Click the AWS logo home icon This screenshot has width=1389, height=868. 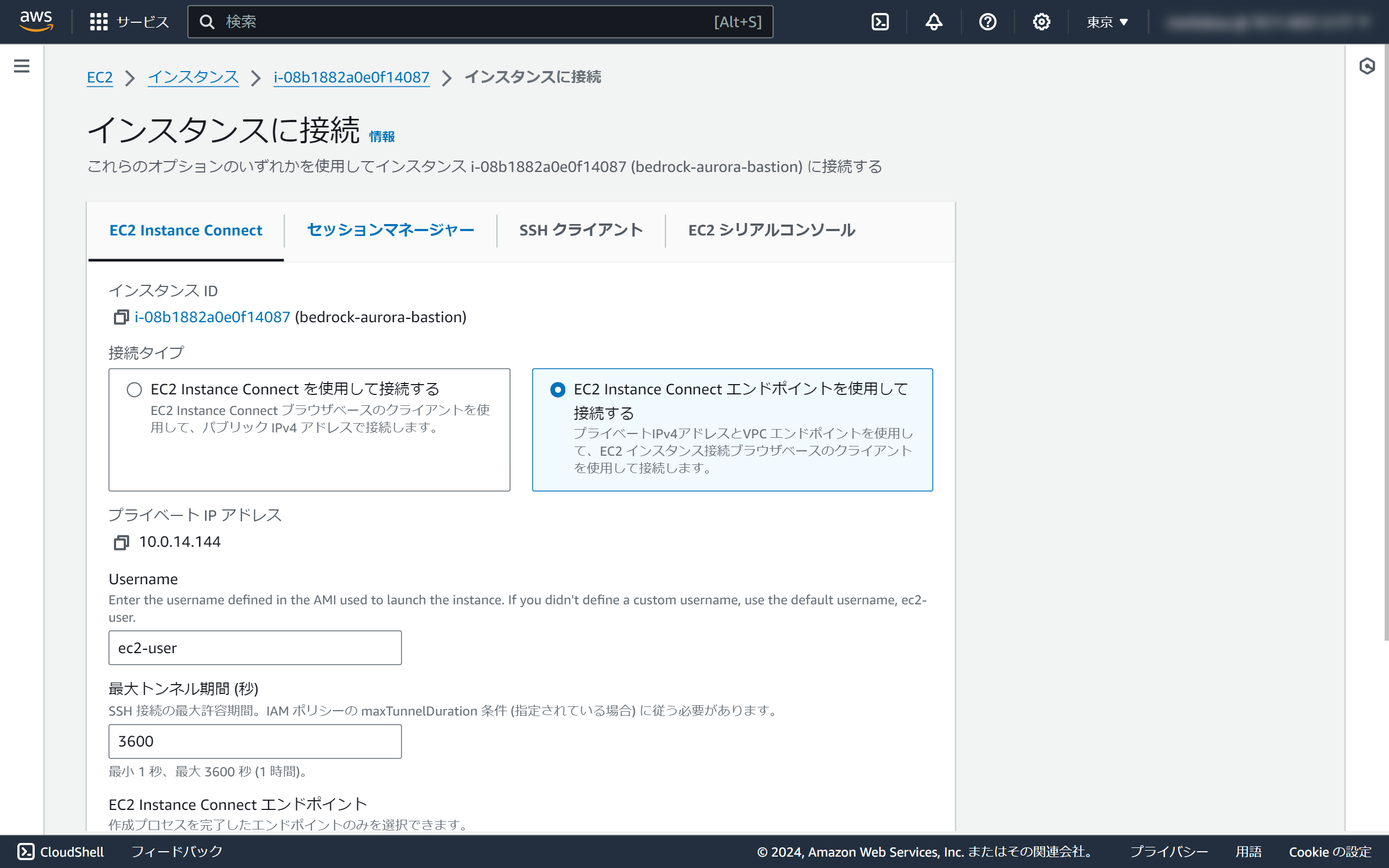tap(36, 21)
